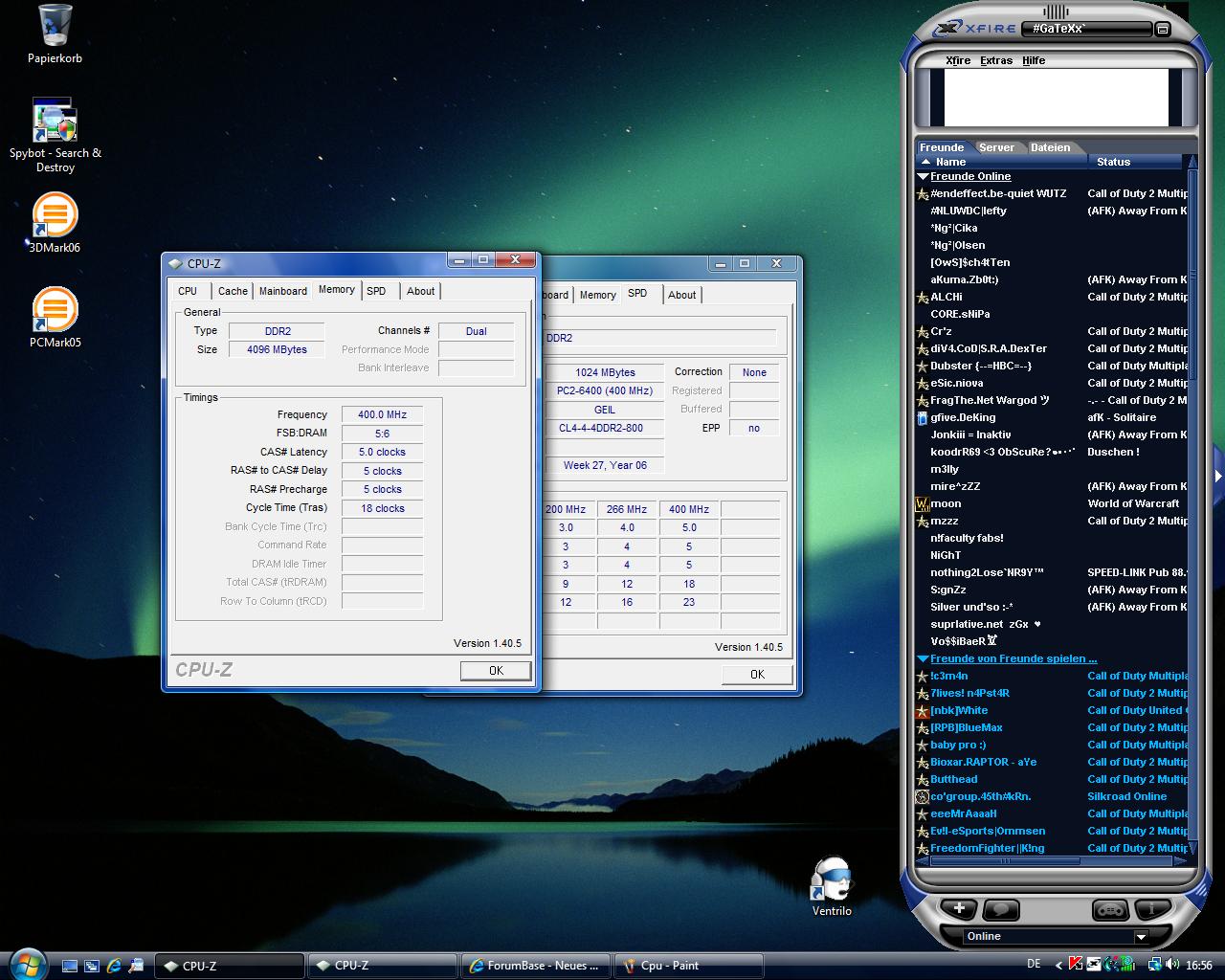Open the Xfire chat bubble button
The width and height of the screenshot is (1225, 980).
(x=1000, y=908)
